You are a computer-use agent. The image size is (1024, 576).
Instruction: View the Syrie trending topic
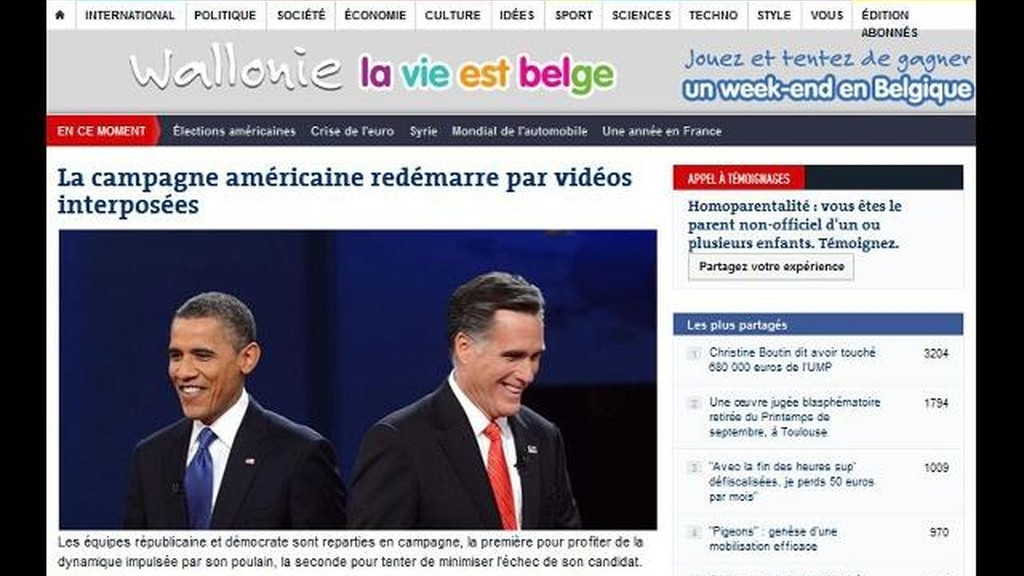point(423,131)
